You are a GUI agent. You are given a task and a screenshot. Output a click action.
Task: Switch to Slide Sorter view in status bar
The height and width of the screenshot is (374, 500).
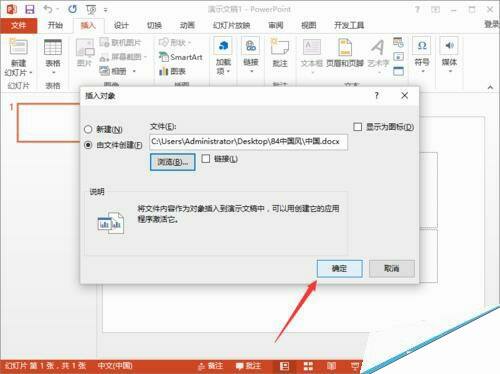pyautogui.click(x=308, y=366)
